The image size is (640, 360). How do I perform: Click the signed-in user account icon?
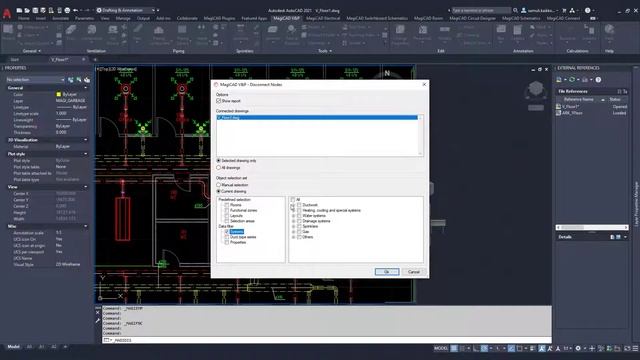524,10
